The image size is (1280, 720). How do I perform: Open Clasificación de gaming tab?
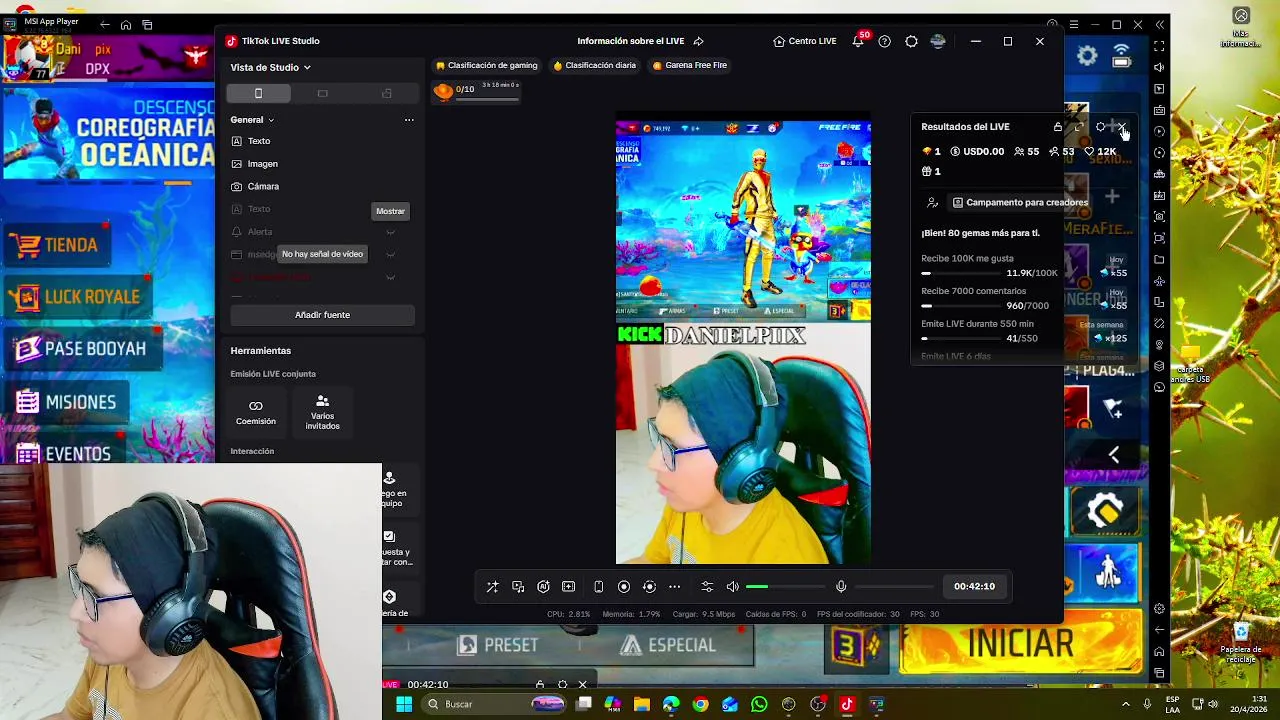pos(487,65)
